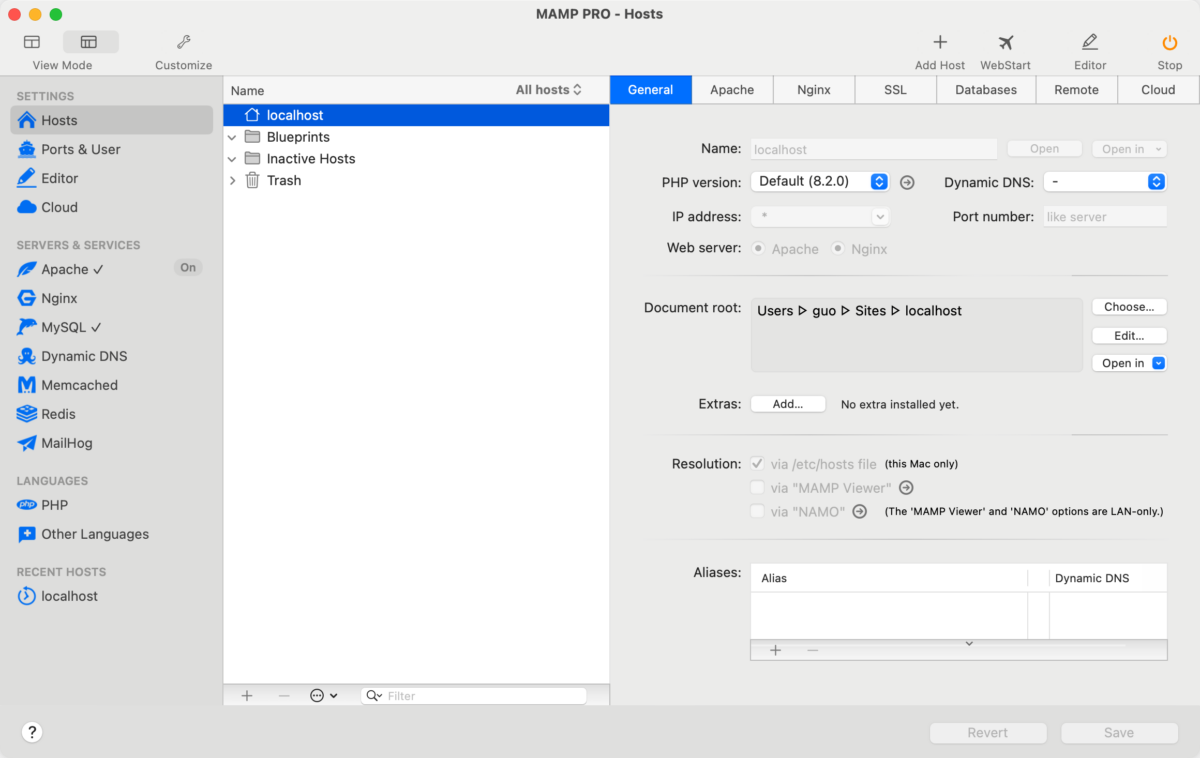Image resolution: width=1200 pixels, height=758 pixels.
Task: Select Nginx under Servers & Services
Action: [x=112, y=298]
